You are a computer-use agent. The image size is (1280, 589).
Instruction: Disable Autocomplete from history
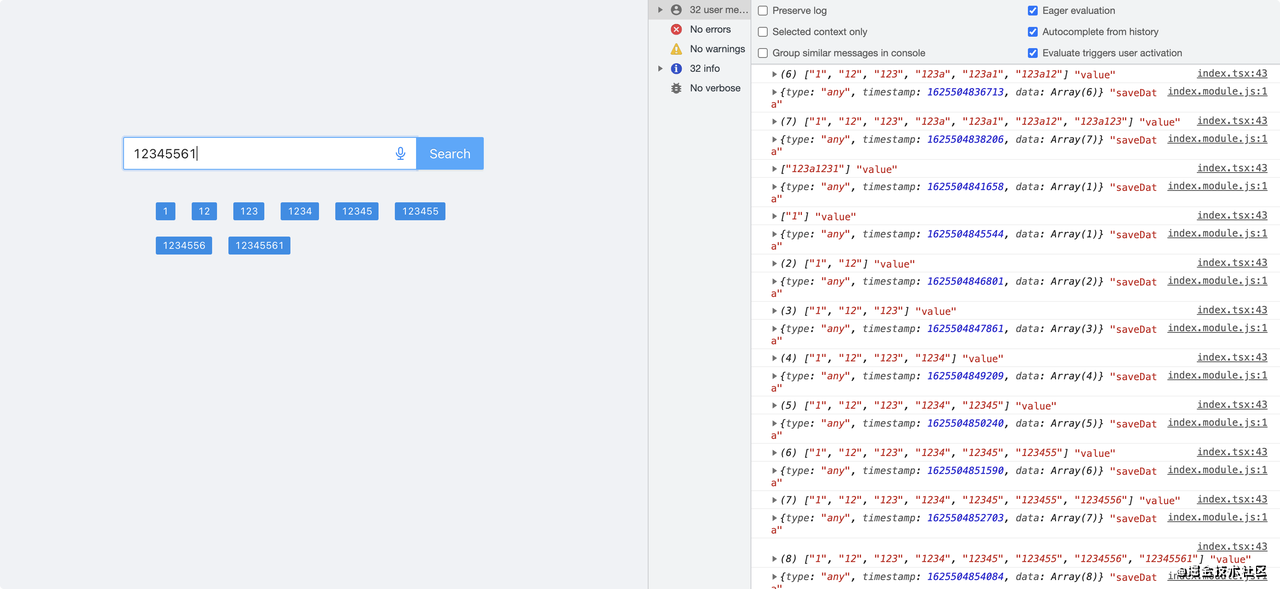click(1033, 32)
